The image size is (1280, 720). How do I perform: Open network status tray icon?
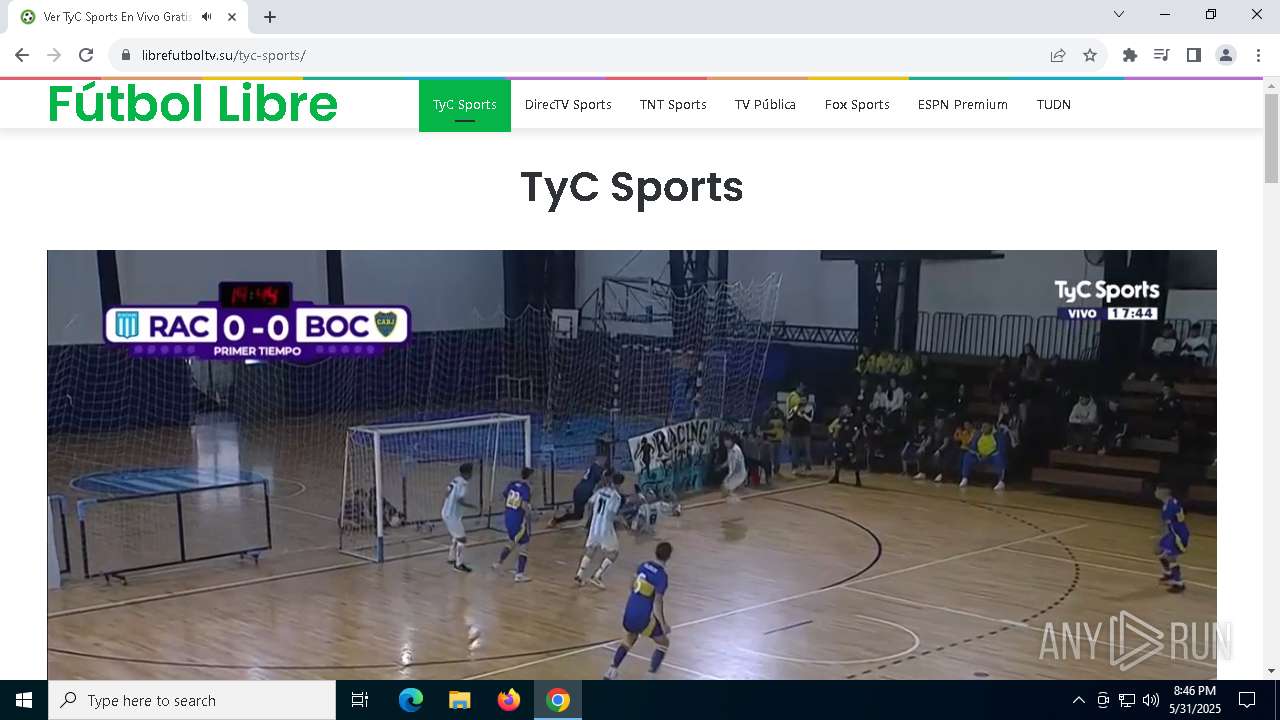1127,700
